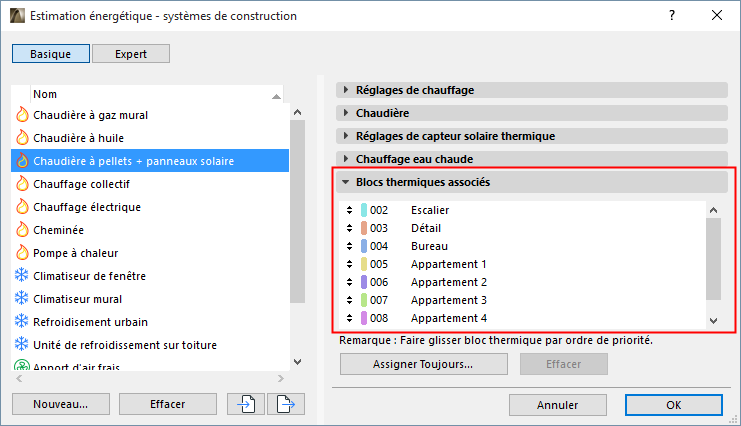This screenshot has height=426, width=741.
Task: Click the systems list horizontal scroll left arrow
Action: (x=19, y=378)
